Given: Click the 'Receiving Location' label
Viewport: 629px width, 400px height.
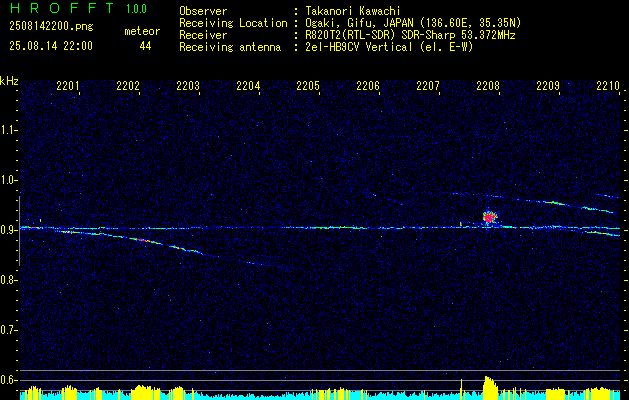Looking at the screenshot, I should pos(233,23).
